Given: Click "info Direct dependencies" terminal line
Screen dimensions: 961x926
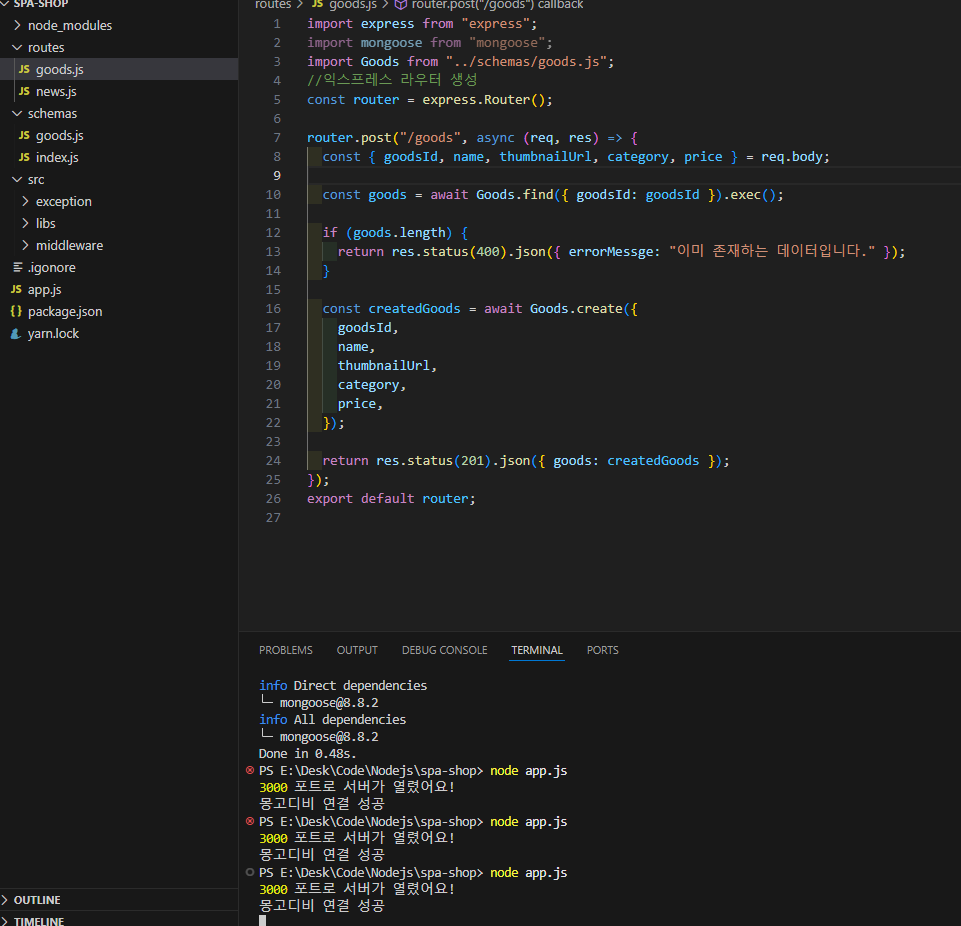Looking at the screenshot, I should pos(343,685).
